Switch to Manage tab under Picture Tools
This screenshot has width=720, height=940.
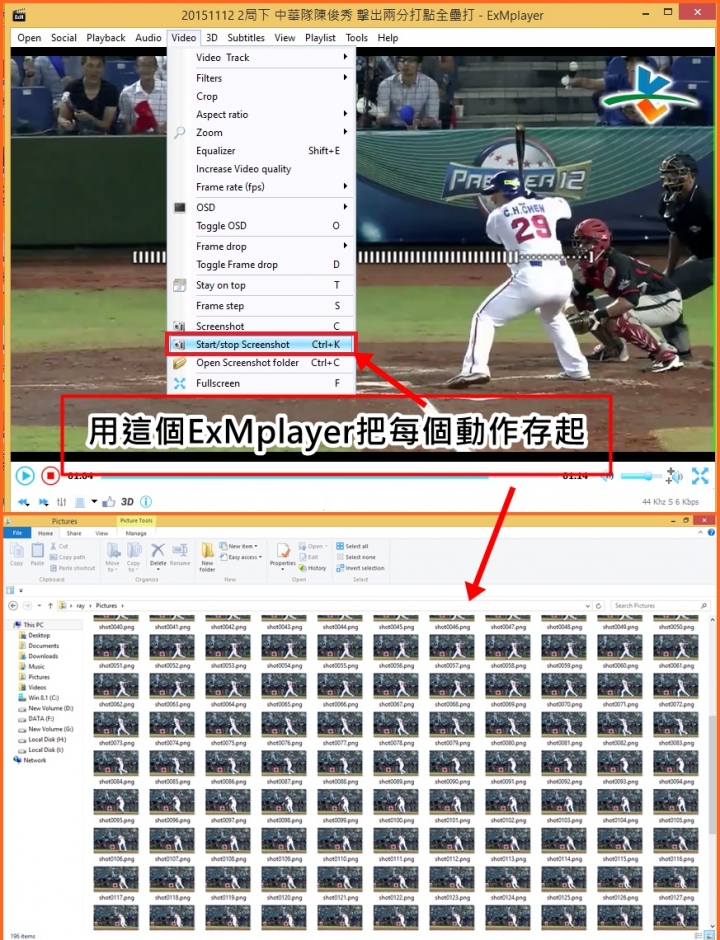(136, 533)
